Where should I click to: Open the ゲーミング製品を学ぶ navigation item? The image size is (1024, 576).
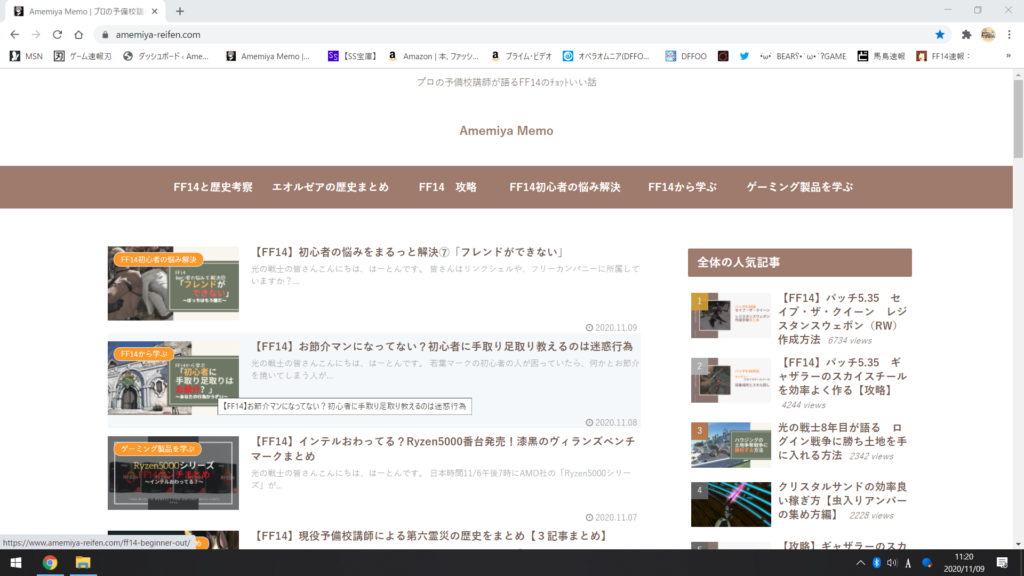coord(799,187)
